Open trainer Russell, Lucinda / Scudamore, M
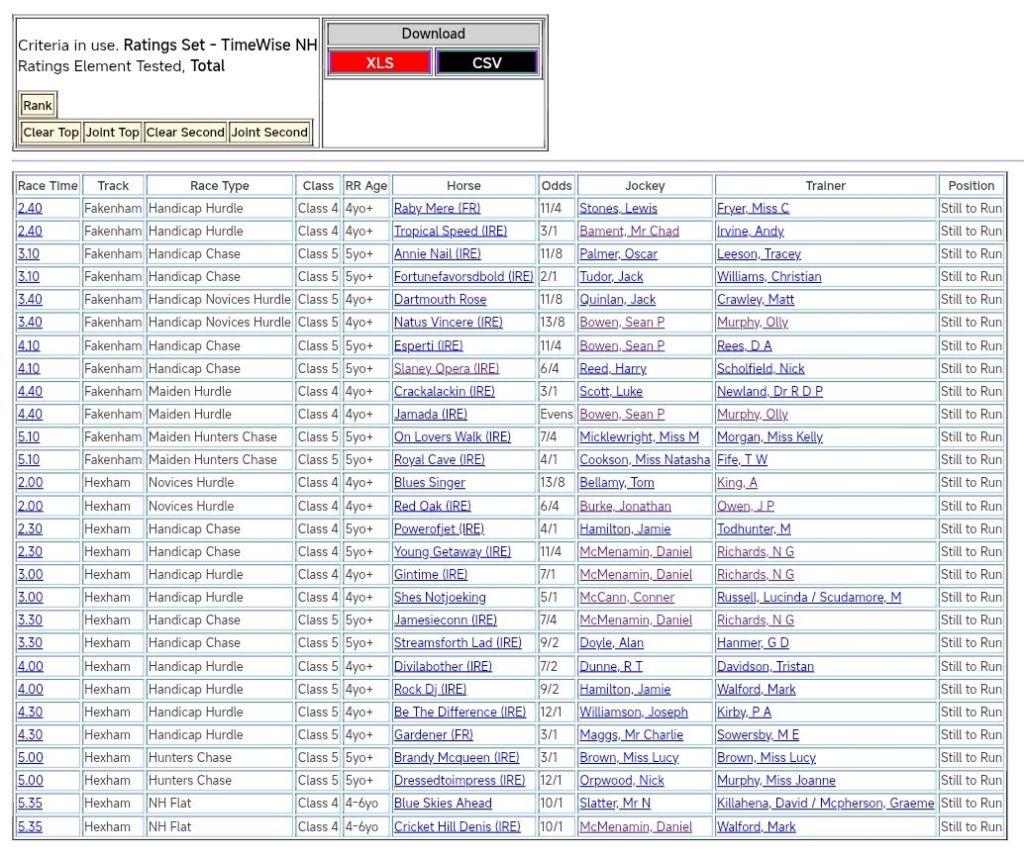This screenshot has height=858, width=1024. 808,597
